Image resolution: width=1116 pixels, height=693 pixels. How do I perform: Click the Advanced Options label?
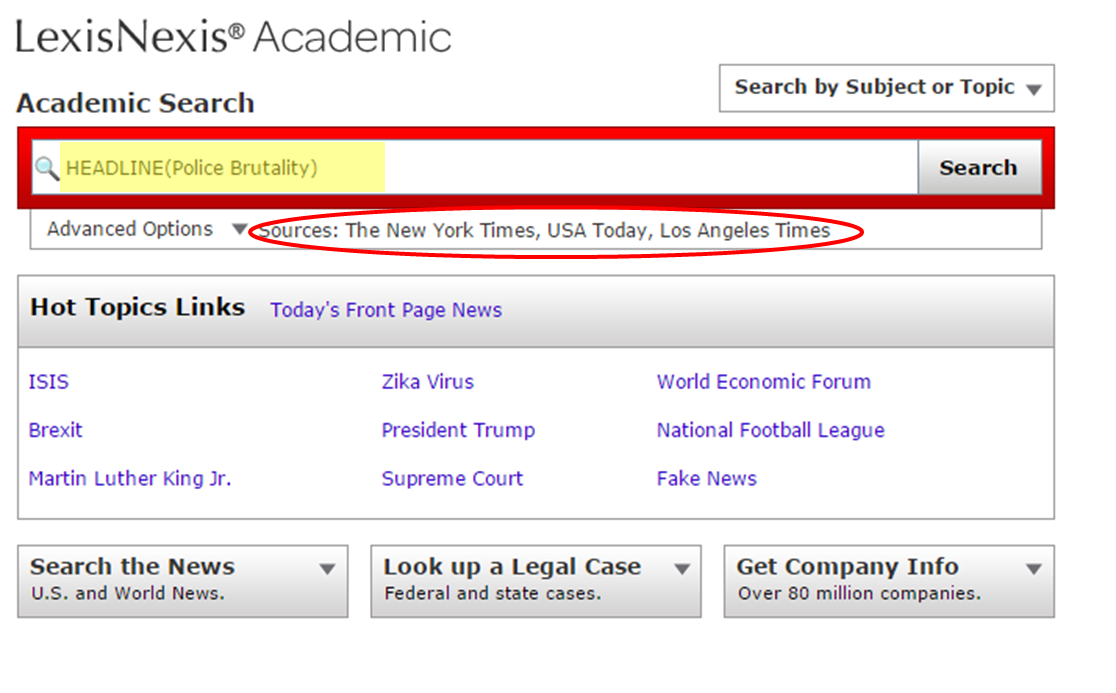coord(130,229)
